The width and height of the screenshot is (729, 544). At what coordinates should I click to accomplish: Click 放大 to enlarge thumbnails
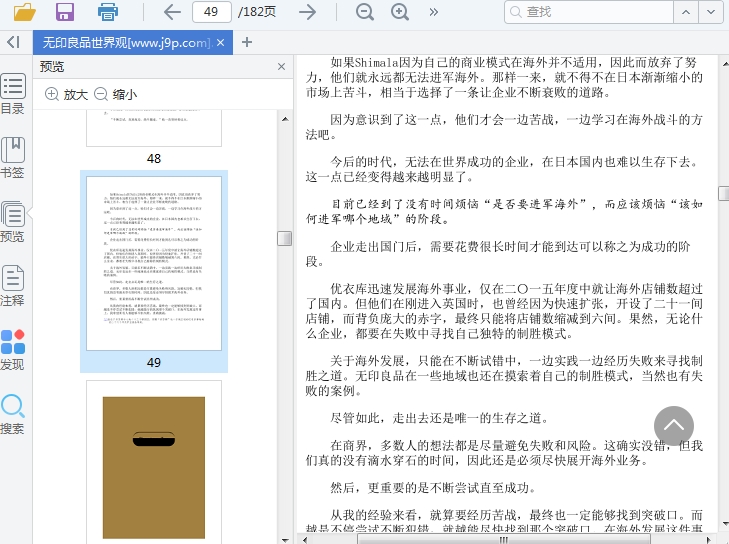[66, 94]
